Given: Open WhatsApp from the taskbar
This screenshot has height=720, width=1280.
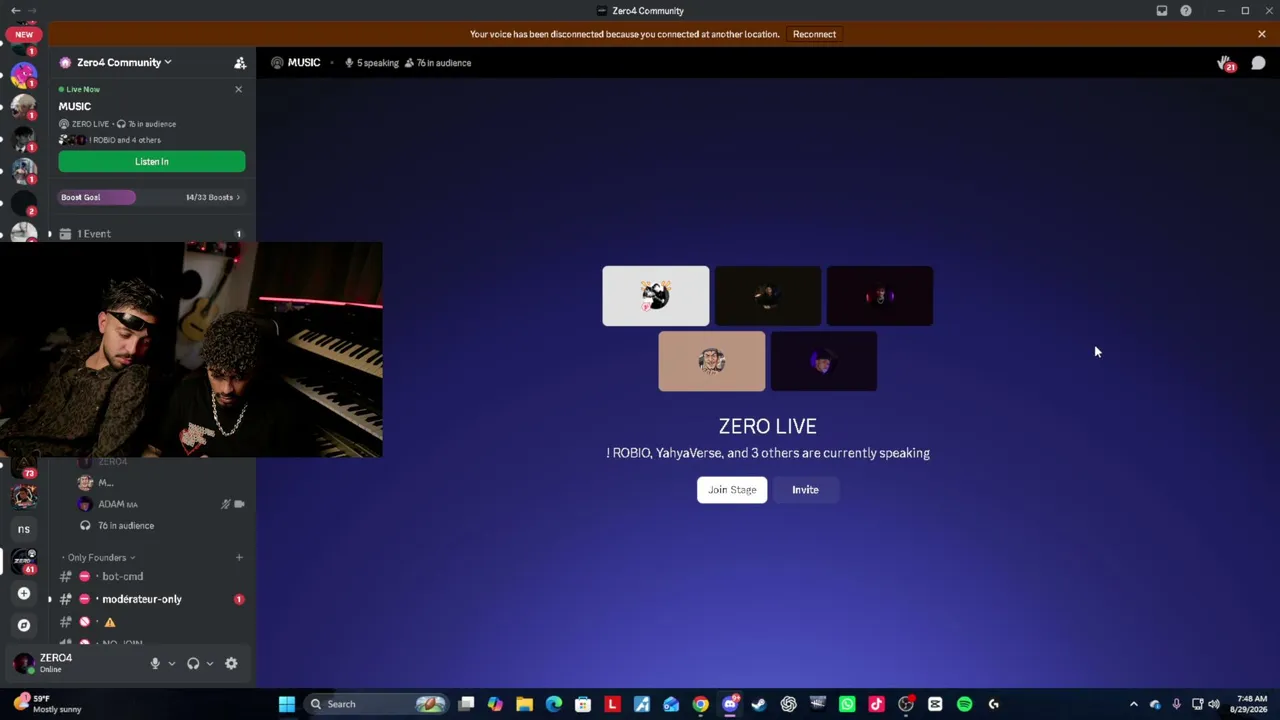Looking at the screenshot, I should coord(847,704).
